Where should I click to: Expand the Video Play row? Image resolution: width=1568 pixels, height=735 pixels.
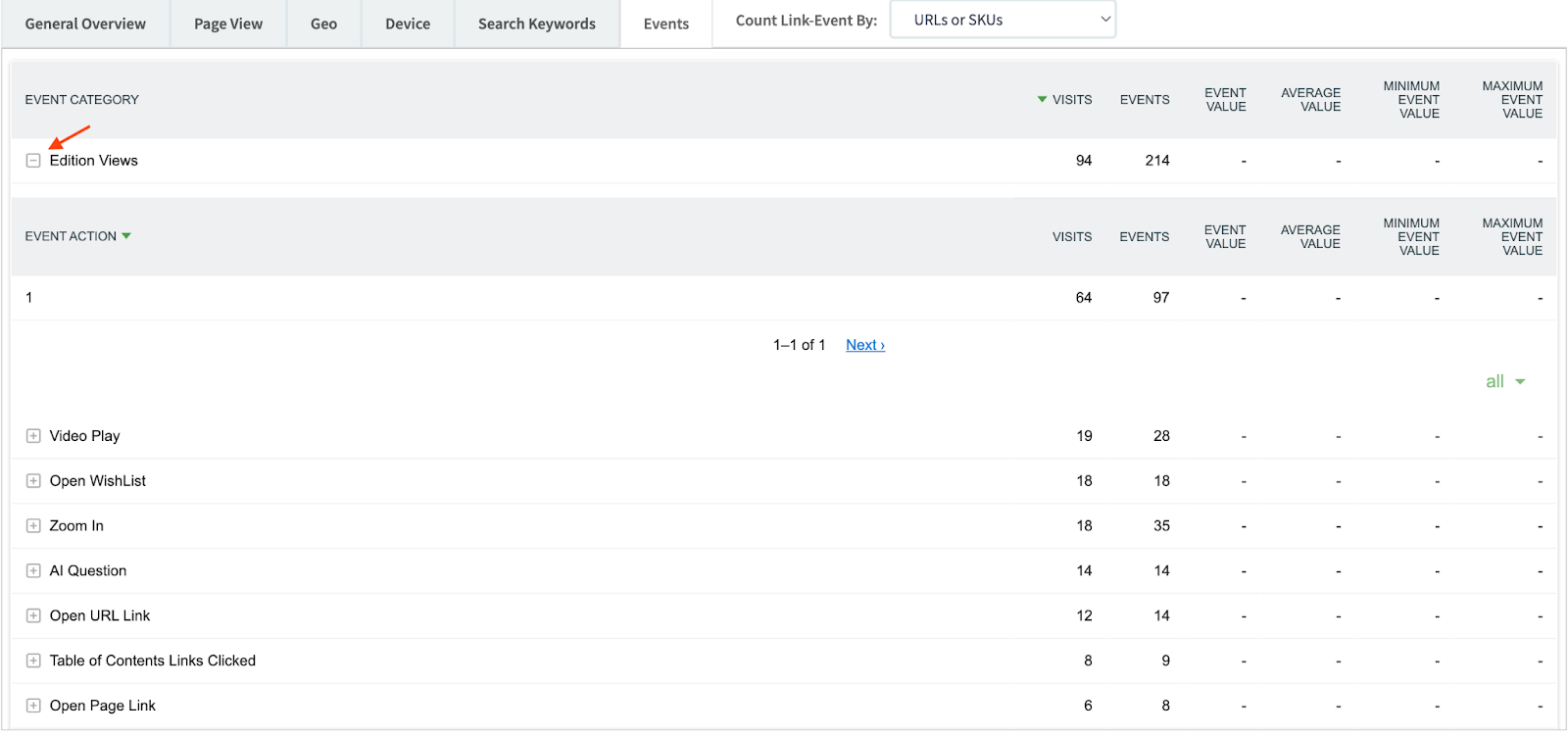33,436
